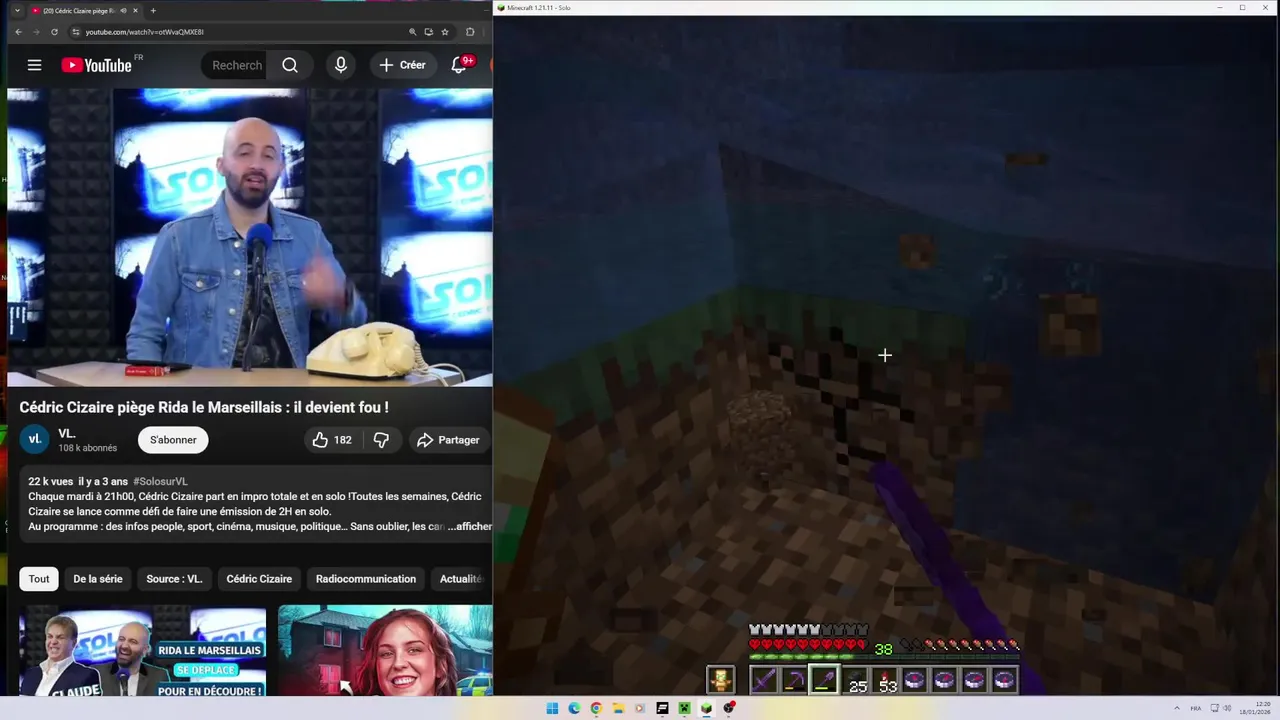The height and width of the screenshot is (720, 1280).
Task: Select the shovel hotbar slot in Minecraft
Action: (x=824, y=681)
